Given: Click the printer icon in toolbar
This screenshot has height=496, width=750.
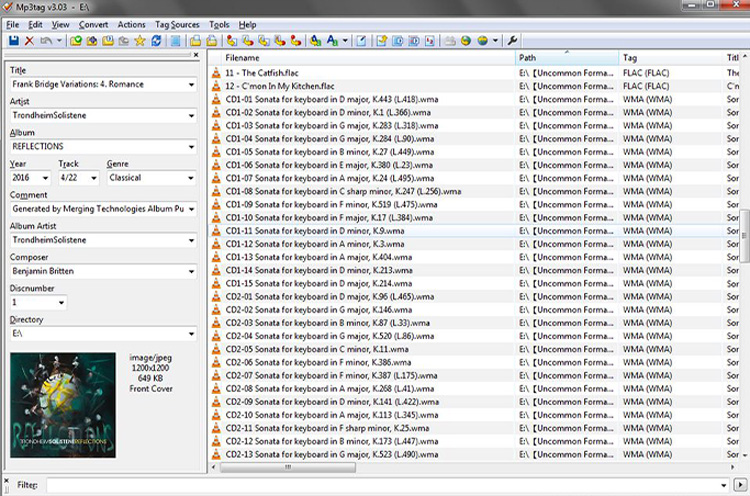Looking at the screenshot, I should [x=451, y=41].
